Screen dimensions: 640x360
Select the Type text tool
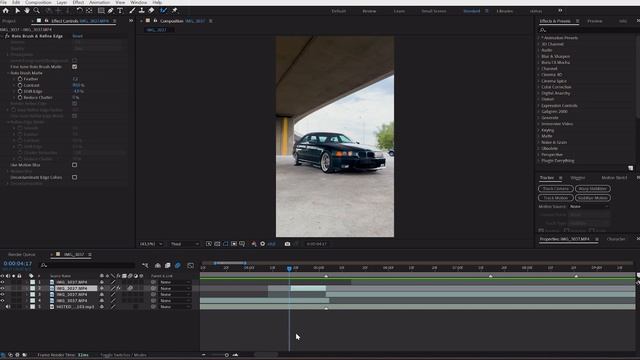pos(120,11)
